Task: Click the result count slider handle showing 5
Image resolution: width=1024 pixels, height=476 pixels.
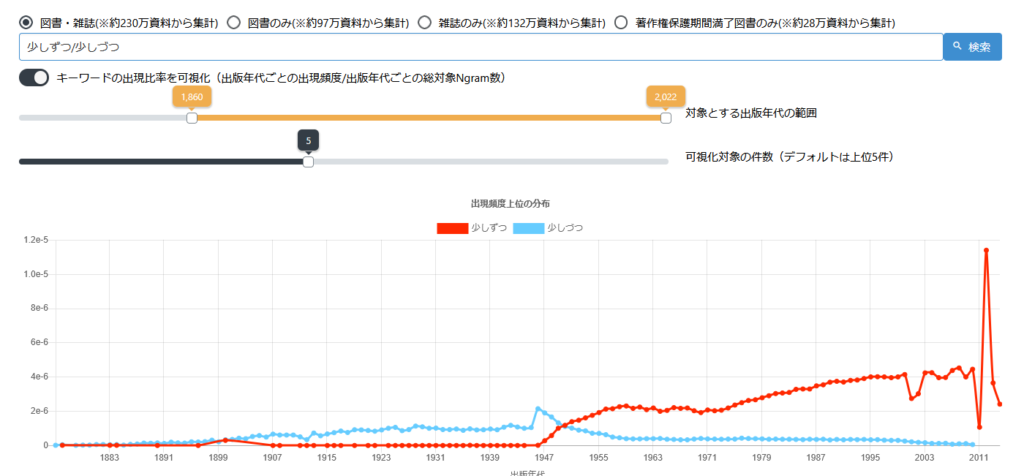Action: tap(308, 162)
